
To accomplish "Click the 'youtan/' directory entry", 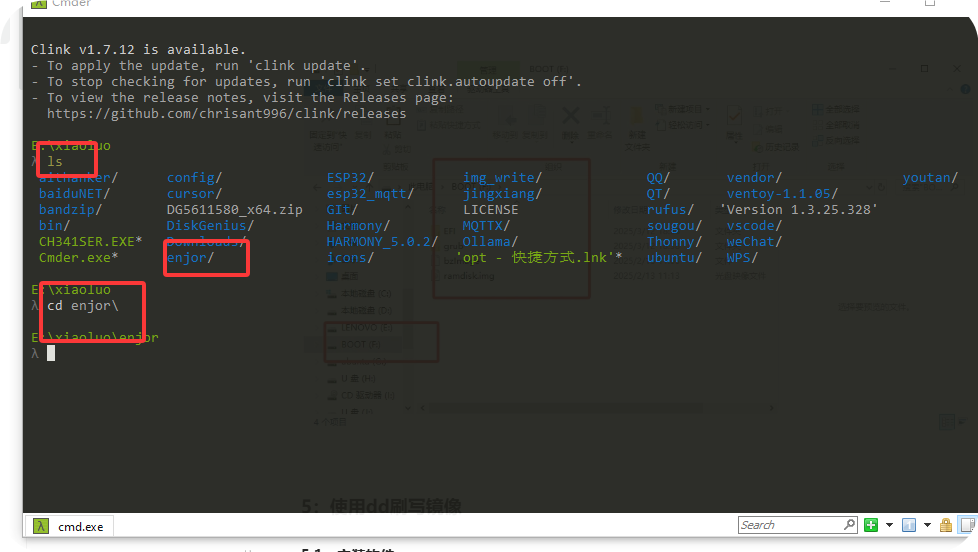I will [930, 178].
